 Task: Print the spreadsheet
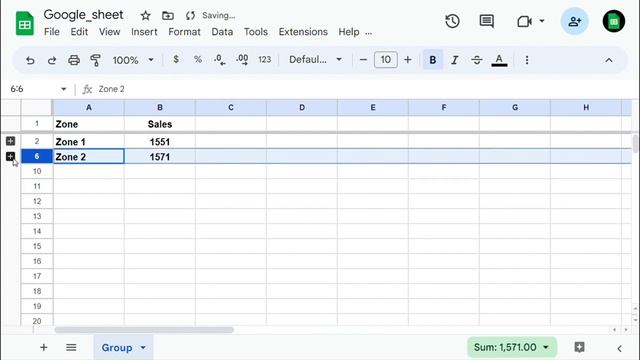click(74, 60)
